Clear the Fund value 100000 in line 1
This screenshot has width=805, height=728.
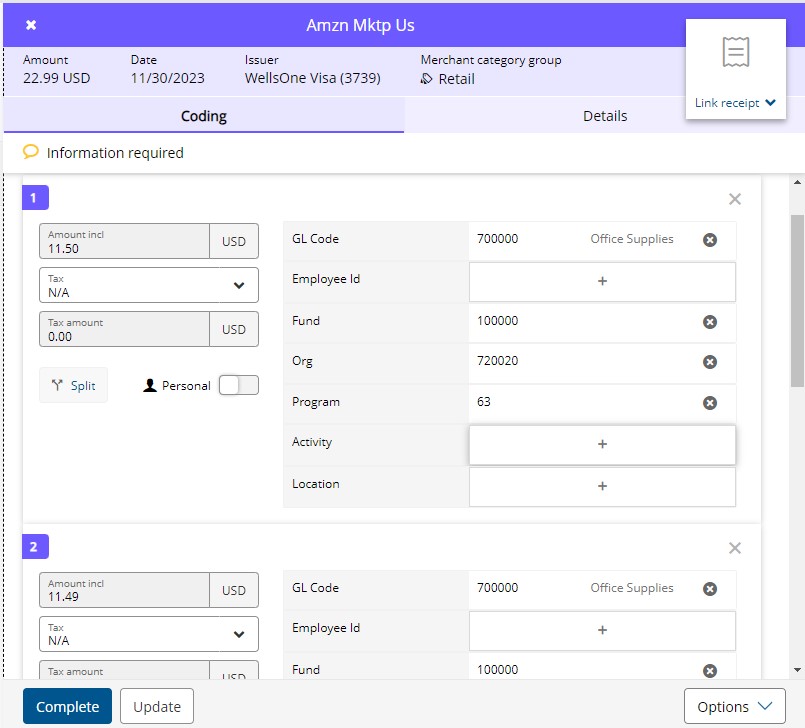click(x=710, y=322)
